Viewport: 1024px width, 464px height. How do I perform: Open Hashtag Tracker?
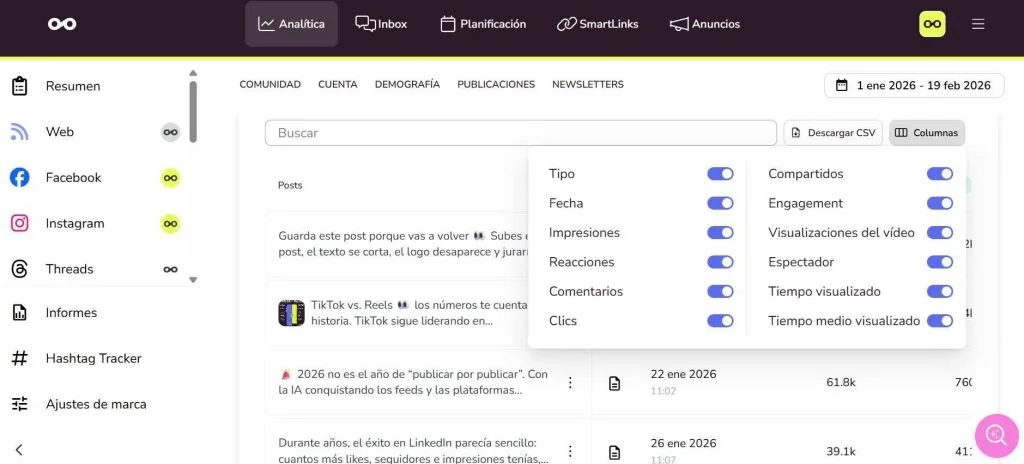pyautogui.click(x=95, y=359)
